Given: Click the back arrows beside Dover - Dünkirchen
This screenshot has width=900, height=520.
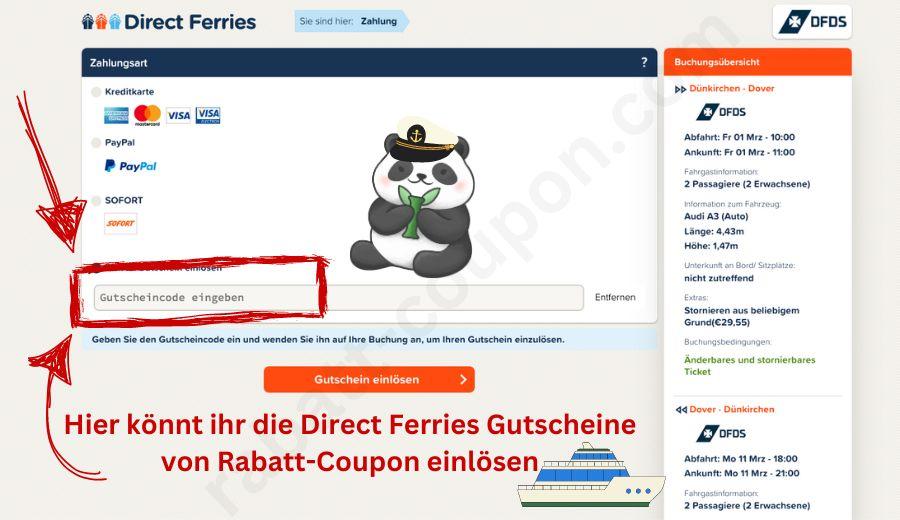Looking at the screenshot, I should (681, 410).
